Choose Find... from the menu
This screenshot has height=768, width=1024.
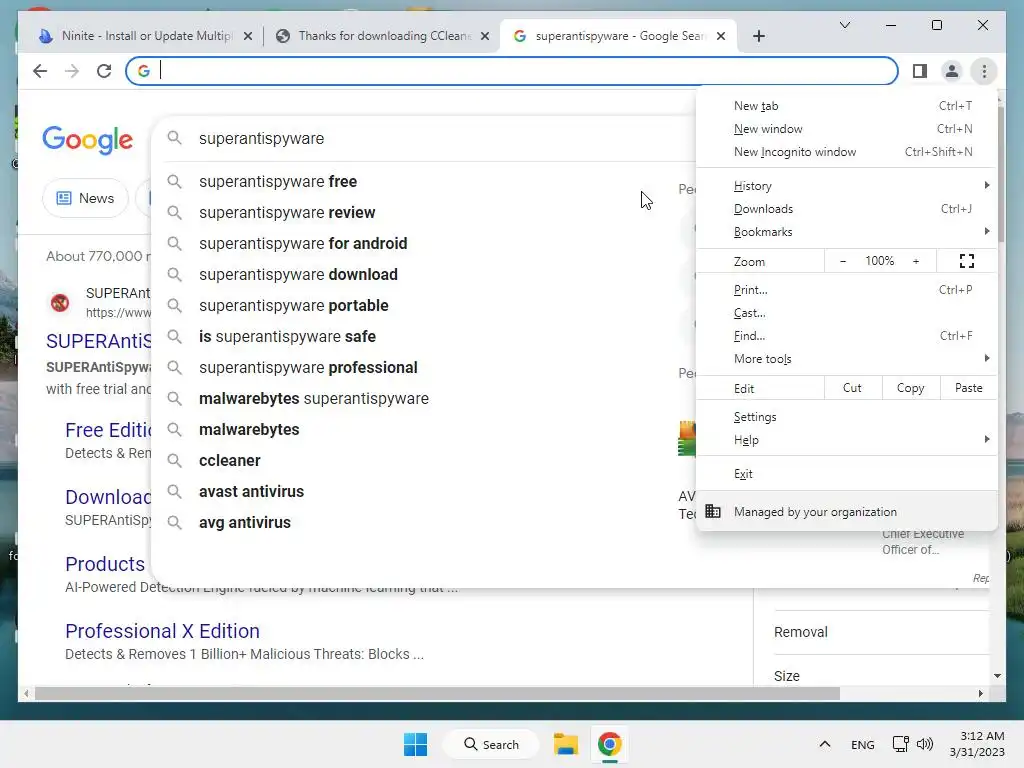click(x=846, y=336)
